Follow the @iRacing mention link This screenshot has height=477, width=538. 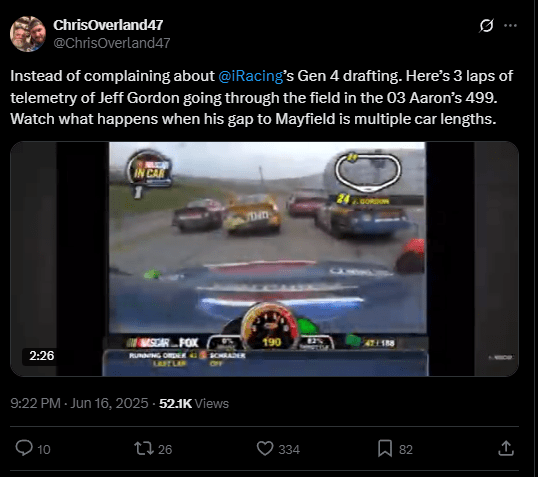click(x=250, y=76)
